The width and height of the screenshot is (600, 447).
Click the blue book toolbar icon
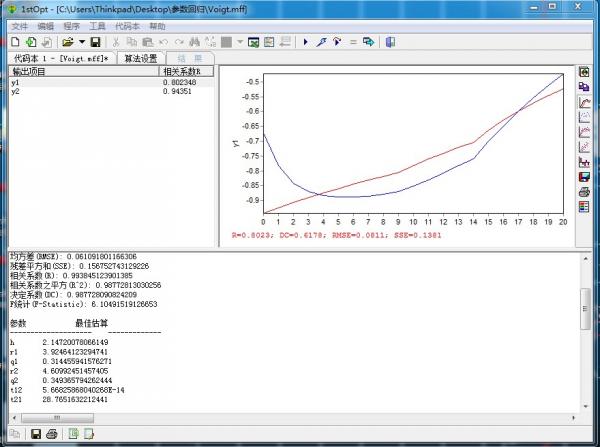pos(390,42)
